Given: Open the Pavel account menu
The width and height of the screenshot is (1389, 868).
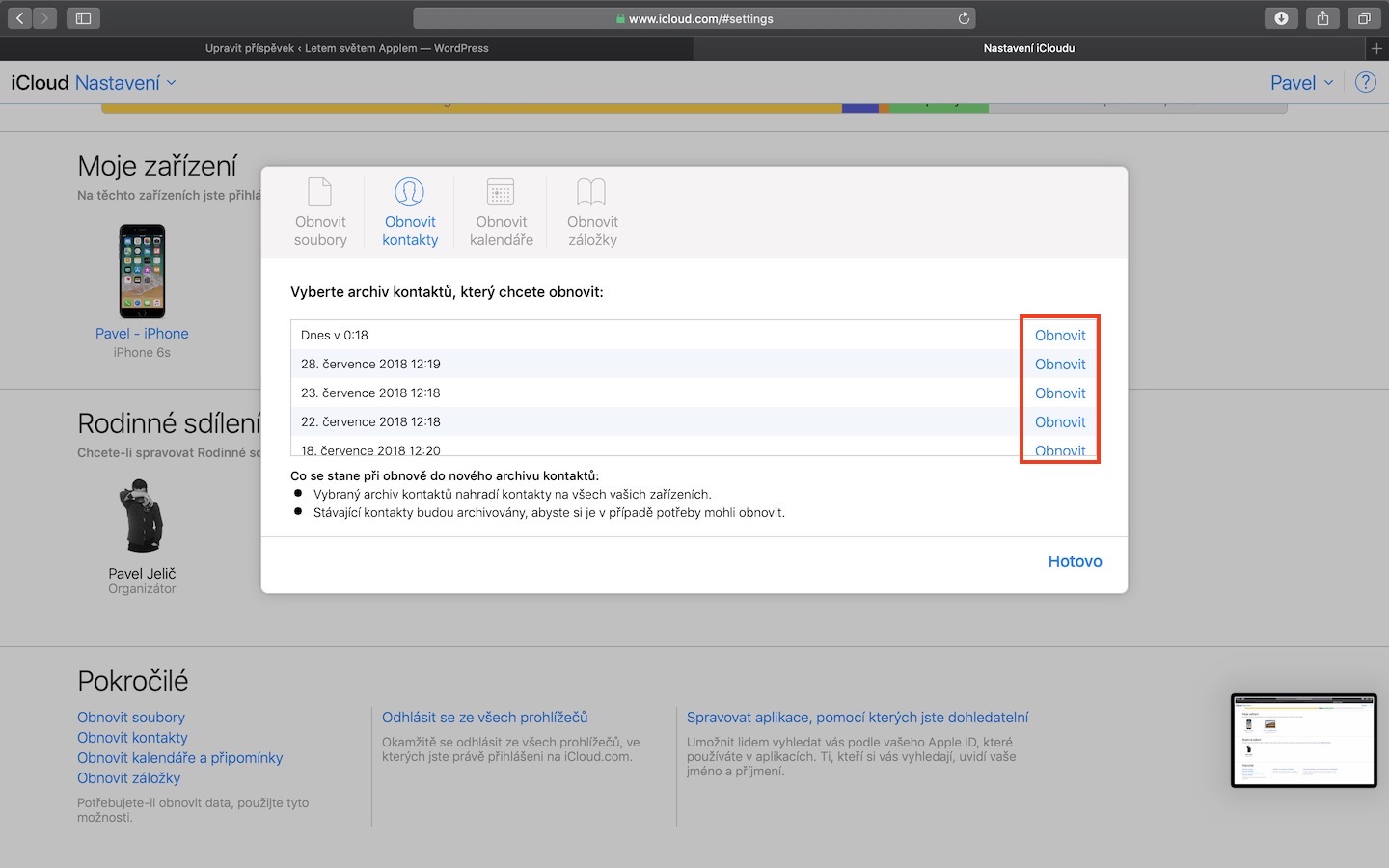Looking at the screenshot, I should (x=1302, y=83).
